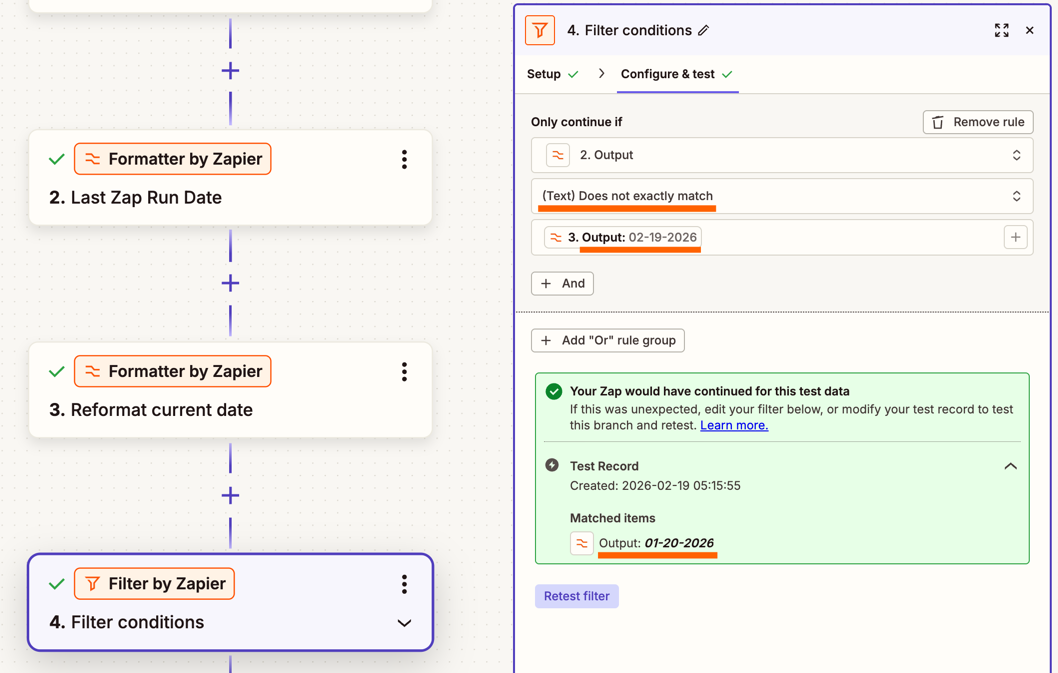This screenshot has height=673, width=1058.
Task: Open the Learn more link
Action: 734,425
